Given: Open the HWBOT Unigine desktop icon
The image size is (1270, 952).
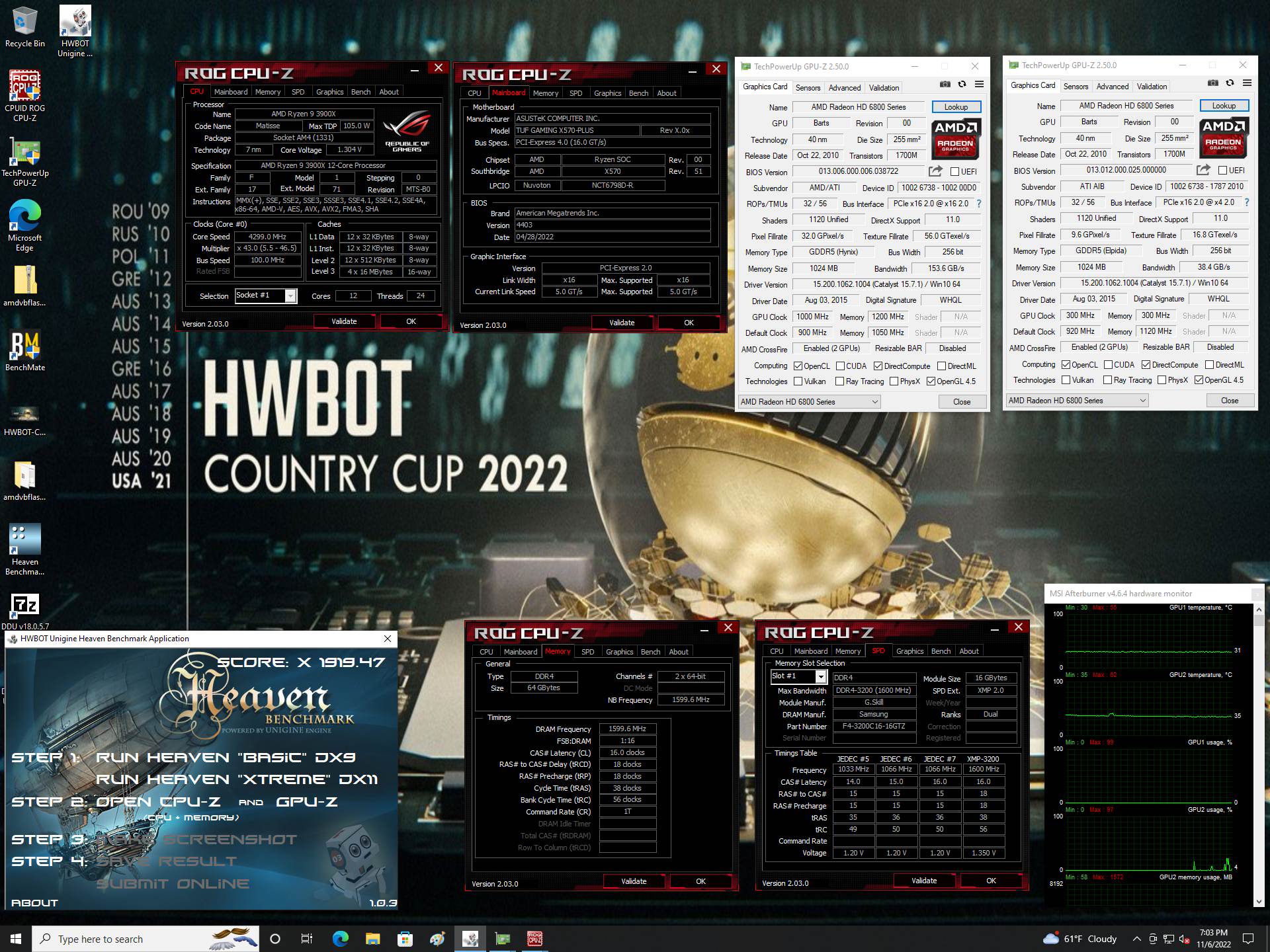Looking at the screenshot, I should point(75,31).
